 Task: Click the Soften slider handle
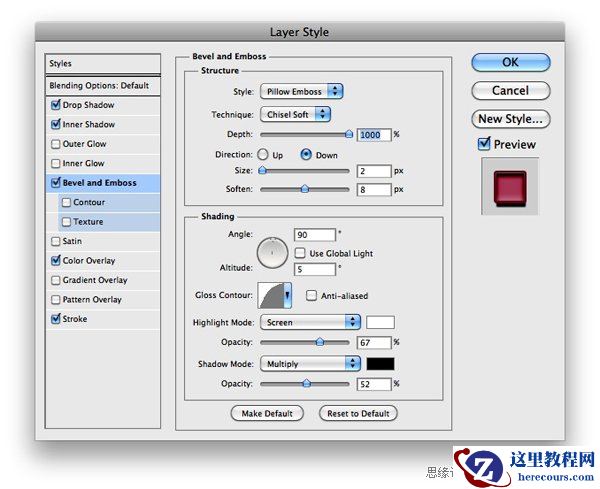pyautogui.click(x=305, y=189)
